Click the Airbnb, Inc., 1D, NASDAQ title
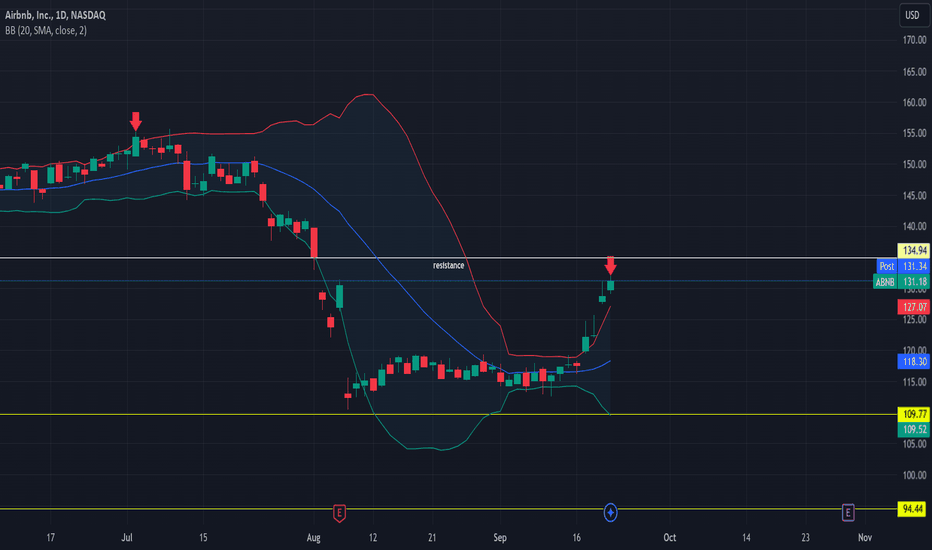This screenshot has width=932, height=550. pyautogui.click(x=55, y=15)
